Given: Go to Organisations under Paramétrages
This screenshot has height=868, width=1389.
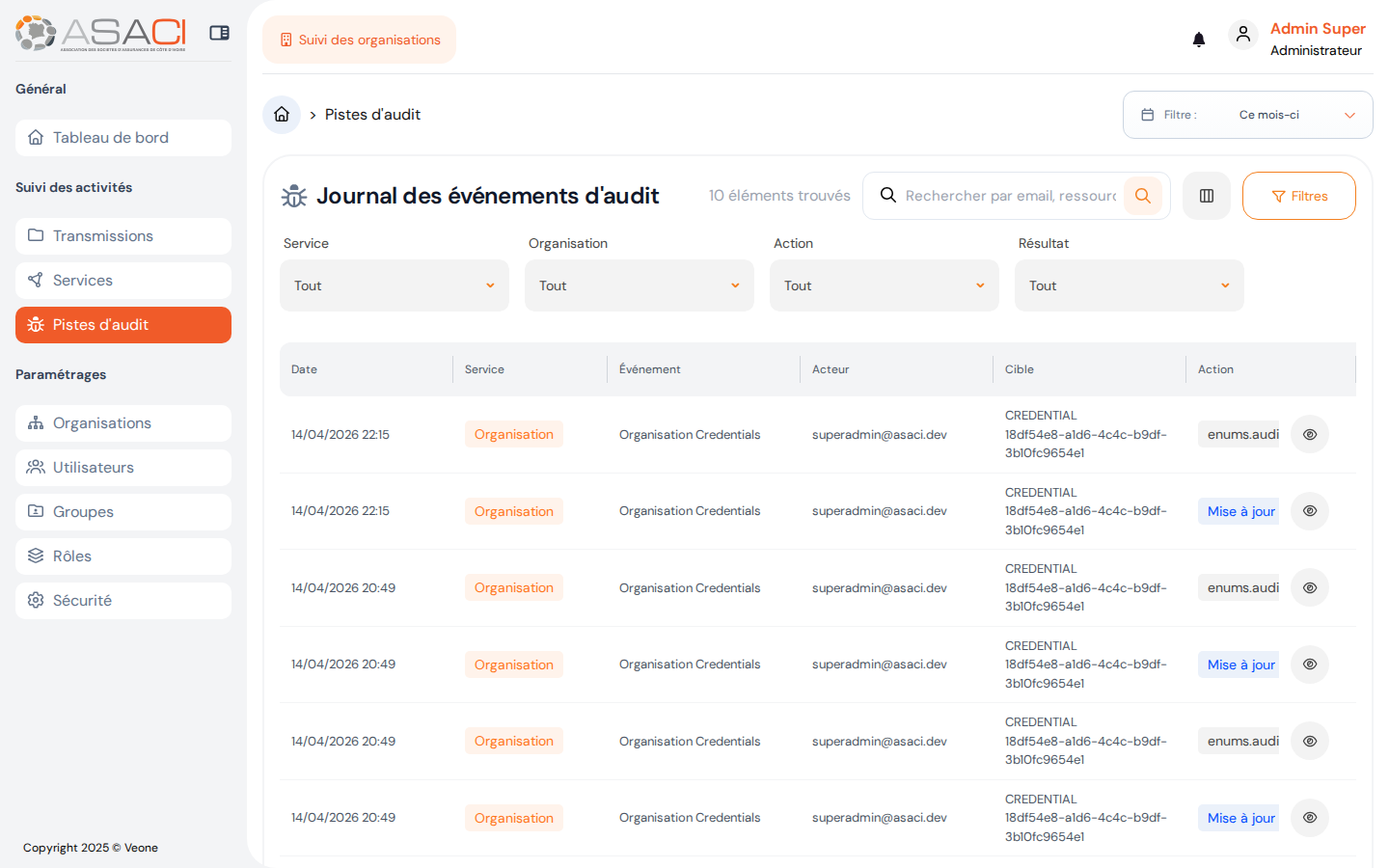Looking at the screenshot, I should pyautogui.click(x=123, y=422).
